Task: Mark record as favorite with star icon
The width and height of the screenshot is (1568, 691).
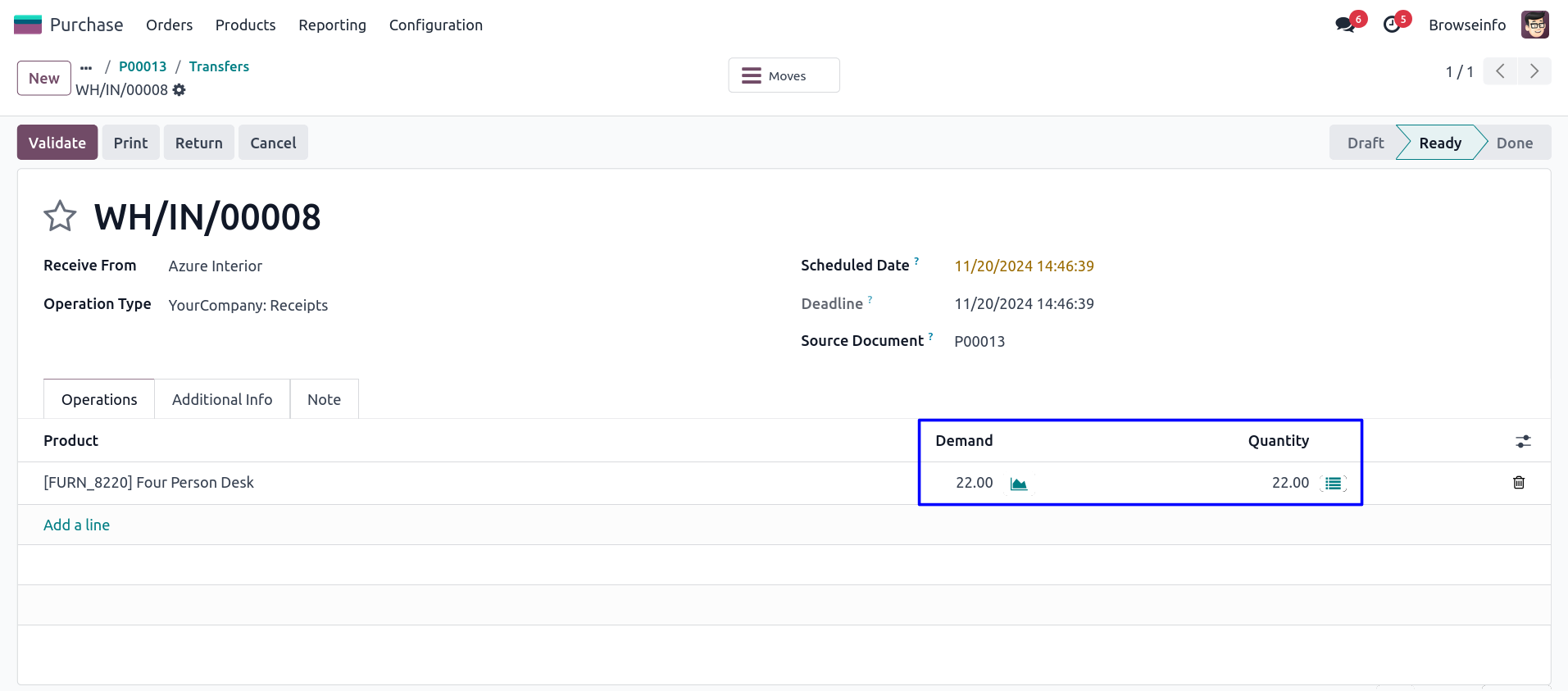Action: point(60,216)
